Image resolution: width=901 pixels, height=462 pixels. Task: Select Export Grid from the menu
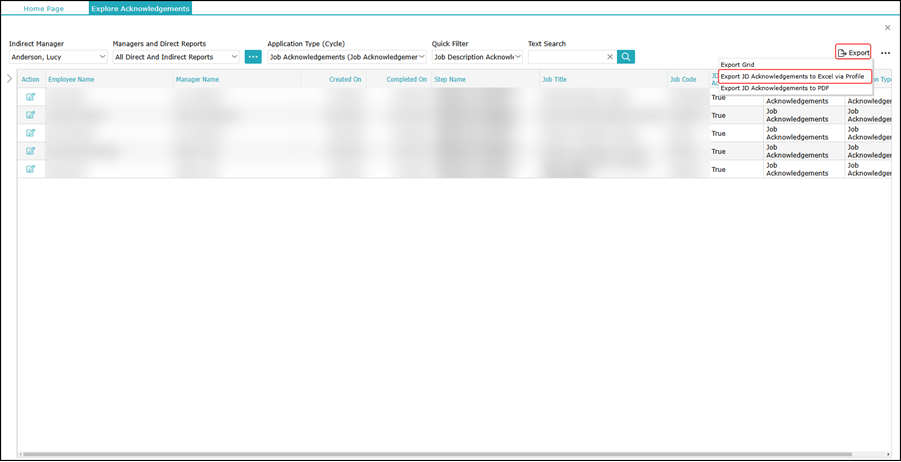(x=738, y=64)
